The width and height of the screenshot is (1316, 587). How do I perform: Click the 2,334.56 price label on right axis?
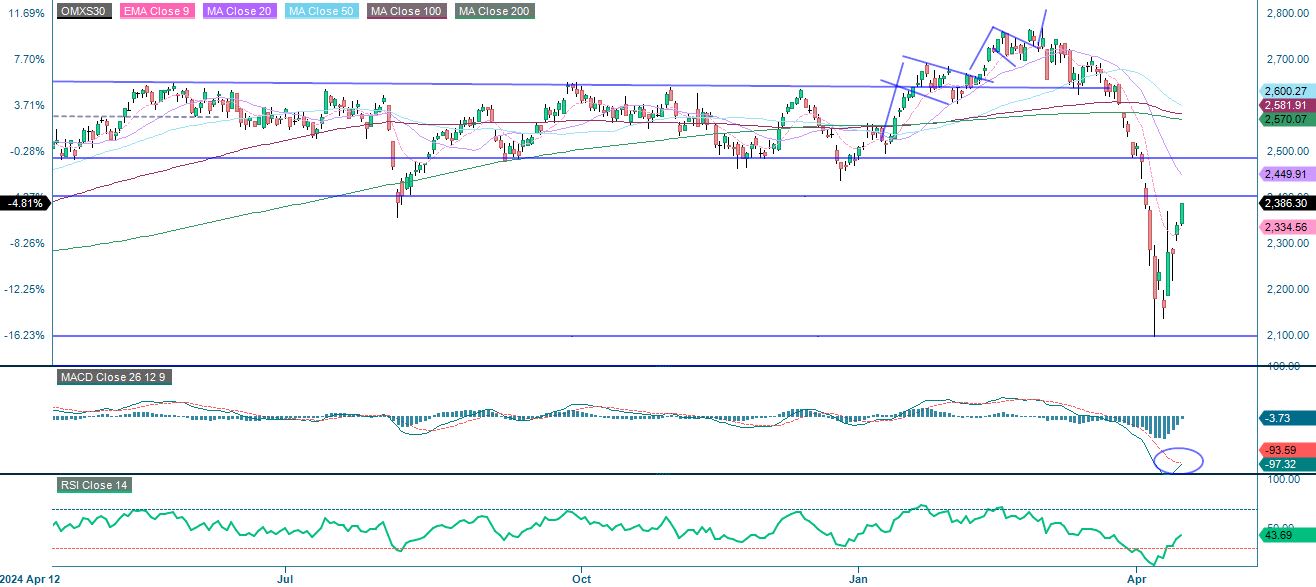[x=1286, y=227]
